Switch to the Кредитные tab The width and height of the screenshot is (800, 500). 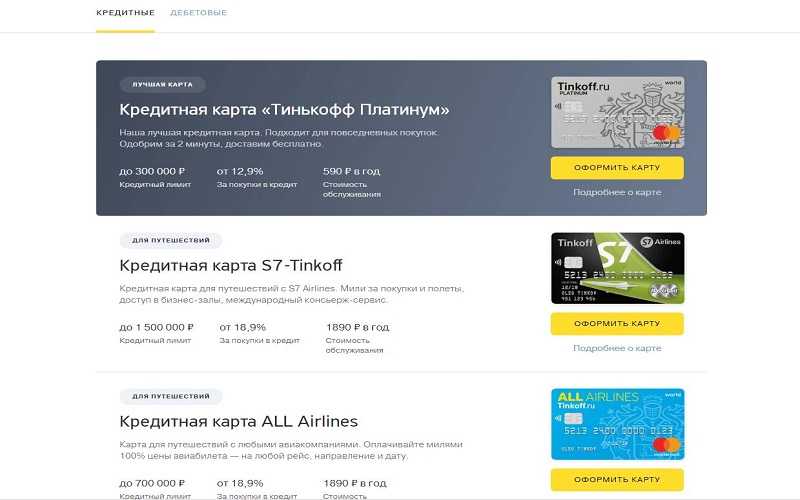[125, 13]
